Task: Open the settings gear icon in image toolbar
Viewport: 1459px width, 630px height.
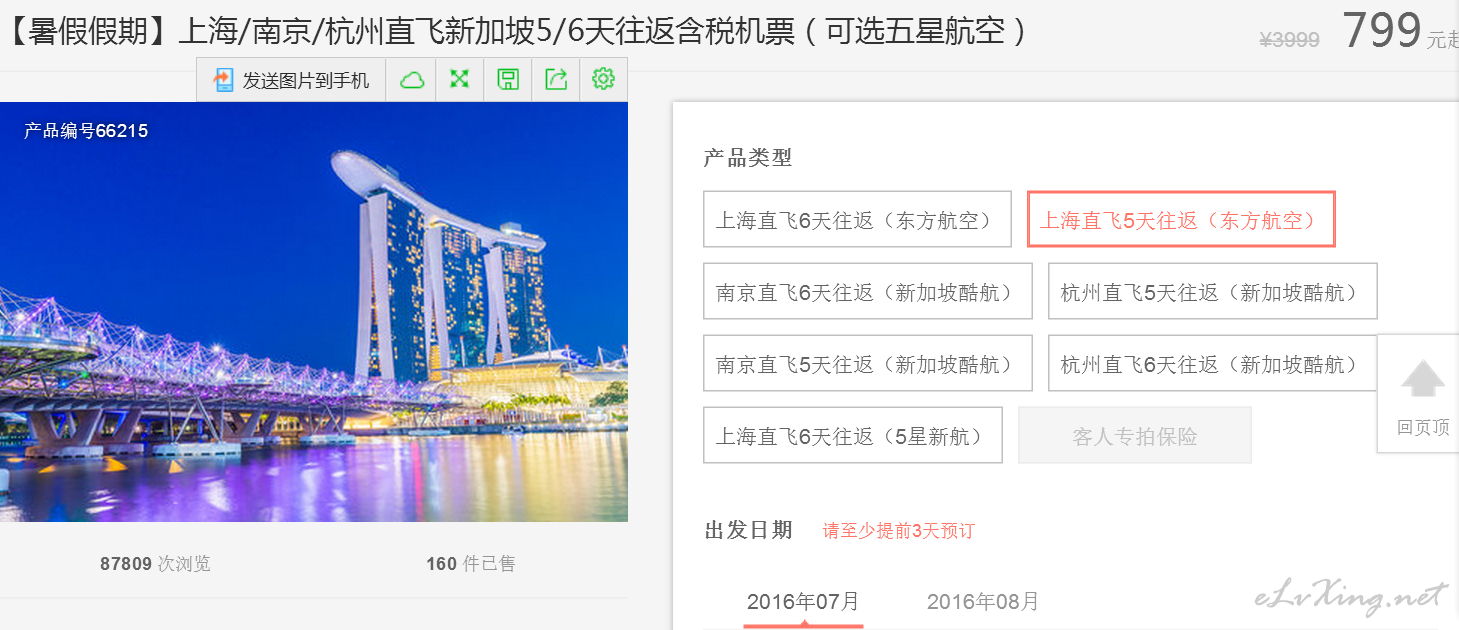Action: click(603, 79)
